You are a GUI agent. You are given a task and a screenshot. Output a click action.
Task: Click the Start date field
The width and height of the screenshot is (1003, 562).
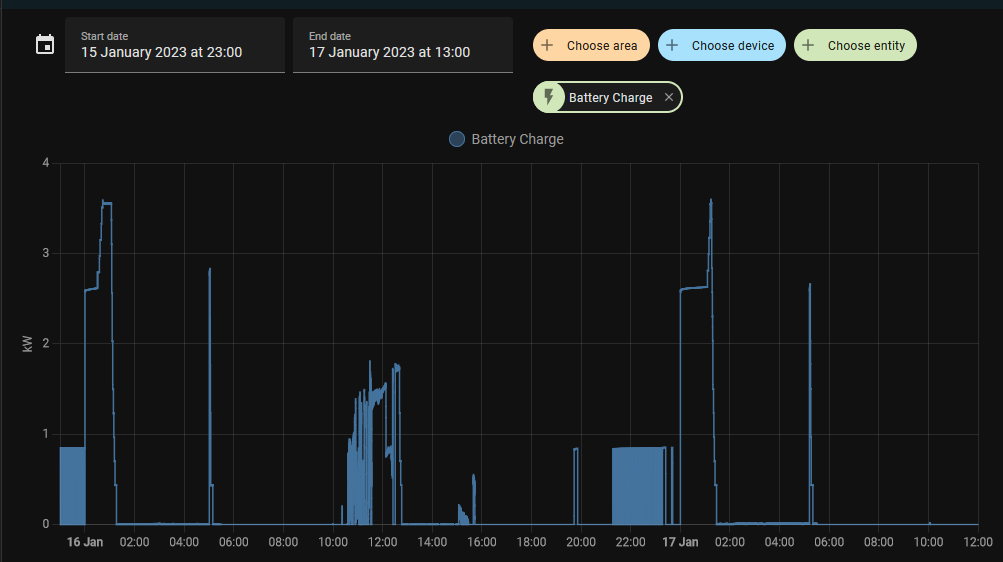click(174, 45)
